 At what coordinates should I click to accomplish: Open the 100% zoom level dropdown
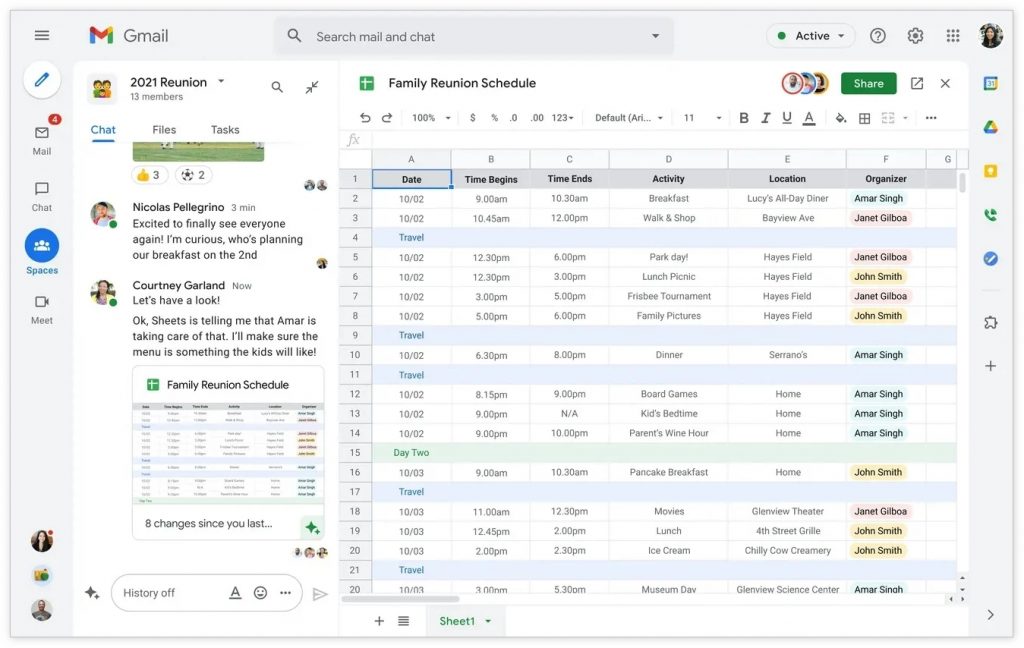pos(430,118)
